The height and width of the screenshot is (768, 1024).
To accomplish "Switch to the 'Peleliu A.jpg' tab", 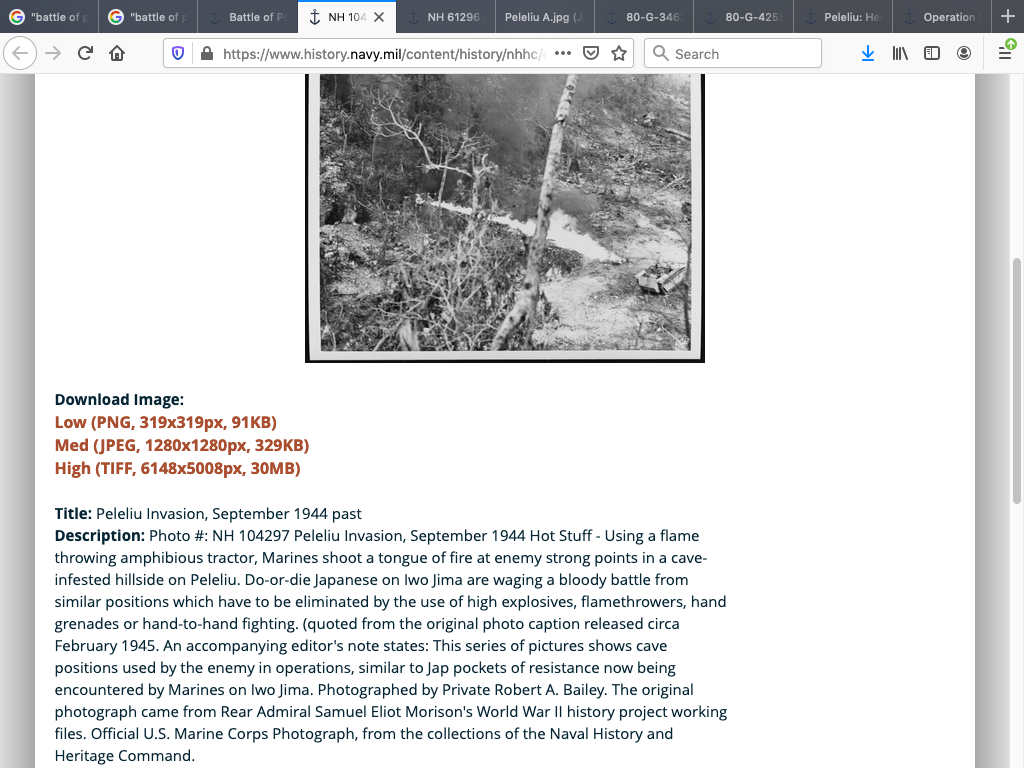I will click(541, 17).
